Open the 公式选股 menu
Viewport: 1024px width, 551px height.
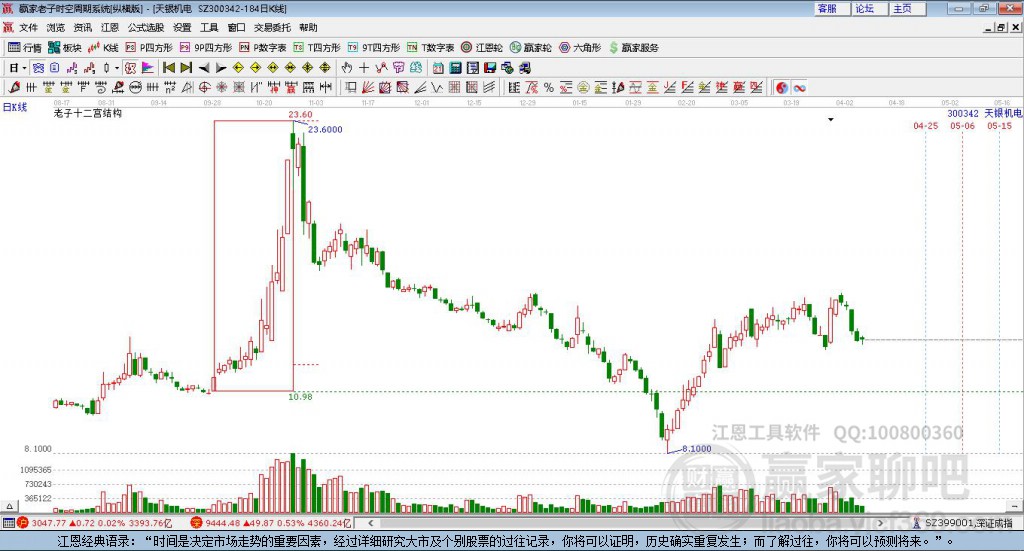pyautogui.click(x=146, y=27)
